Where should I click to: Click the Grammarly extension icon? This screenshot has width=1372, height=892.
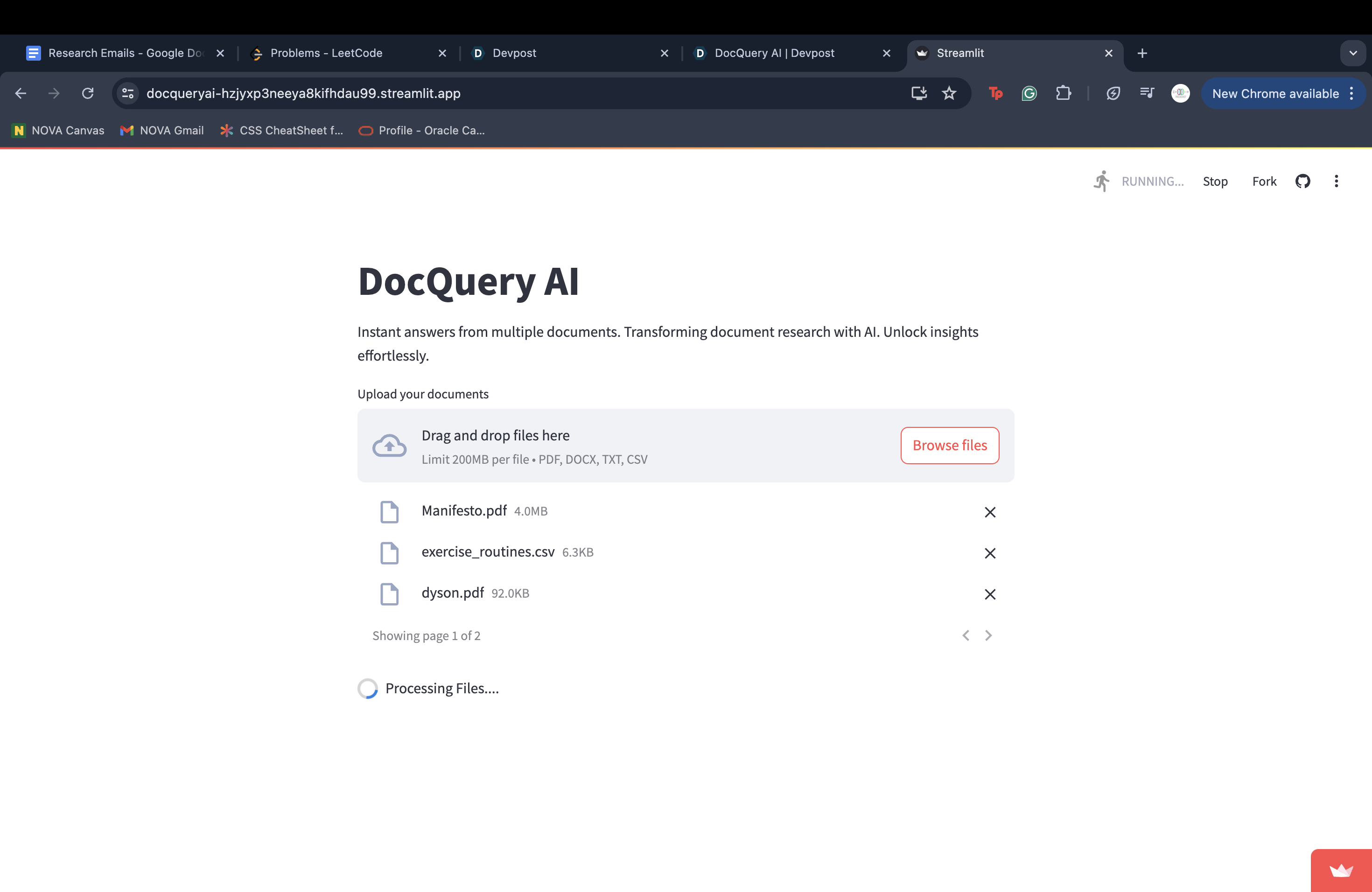pyautogui.click(x=1029, y=93)
